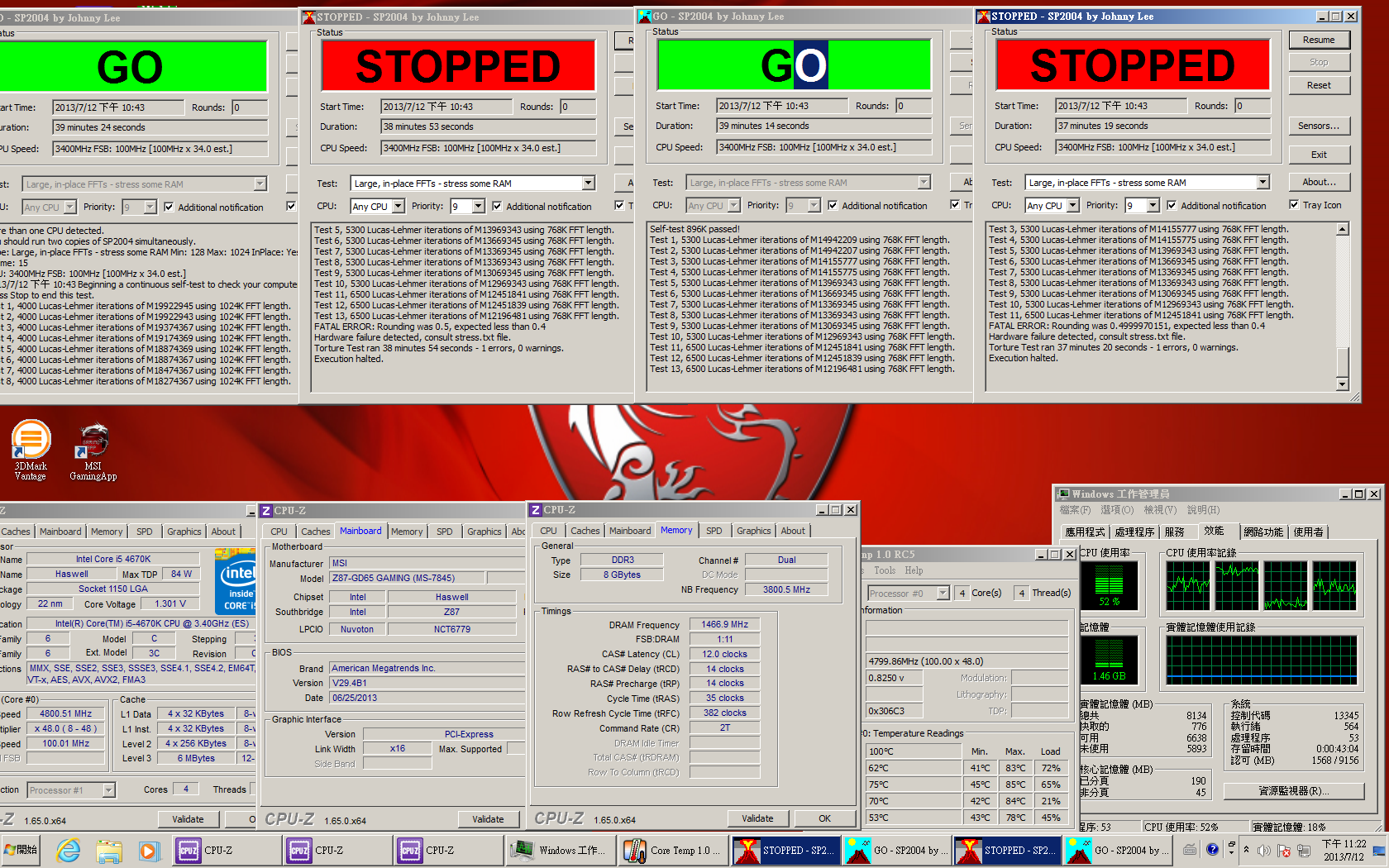Switch to 處理程序 tab in Task Manager

point(1134,532)
